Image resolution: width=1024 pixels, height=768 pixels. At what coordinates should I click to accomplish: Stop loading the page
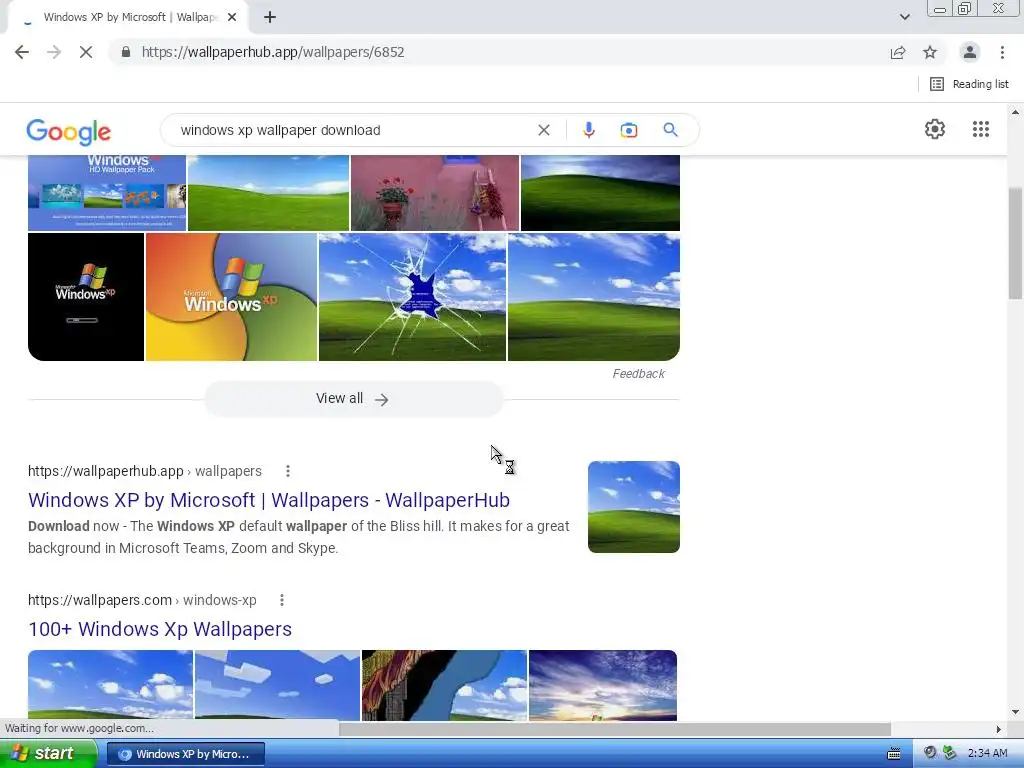86,52
